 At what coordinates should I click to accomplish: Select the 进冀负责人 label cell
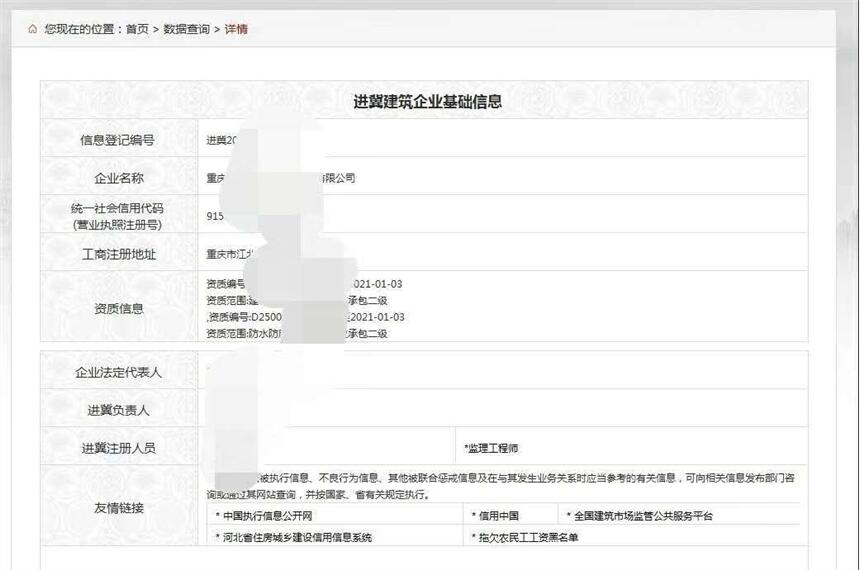click(x=118, y=410)
